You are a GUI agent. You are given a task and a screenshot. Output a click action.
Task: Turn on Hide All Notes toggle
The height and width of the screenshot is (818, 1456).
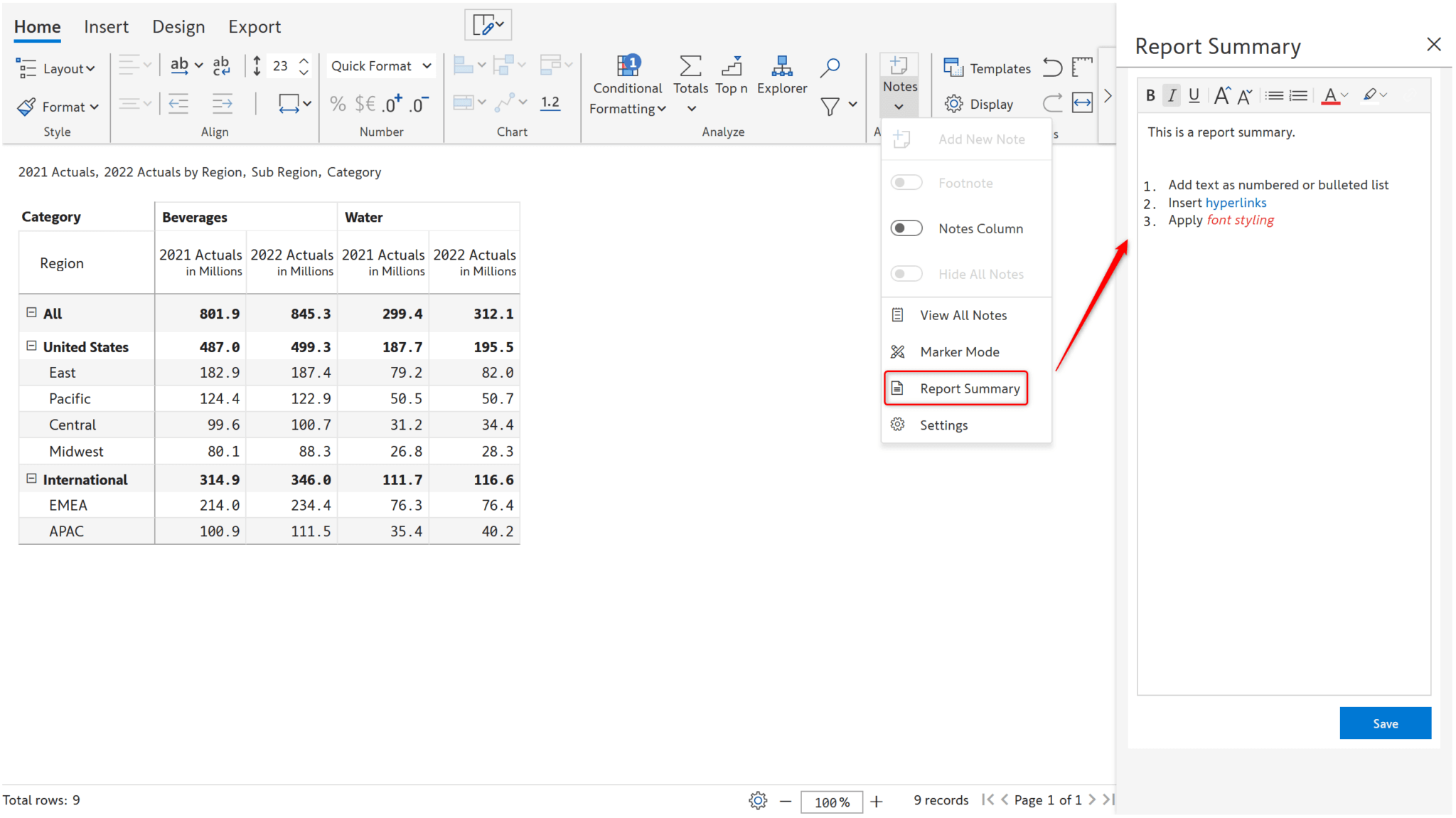pyautogui.click(x=906, y=273)
